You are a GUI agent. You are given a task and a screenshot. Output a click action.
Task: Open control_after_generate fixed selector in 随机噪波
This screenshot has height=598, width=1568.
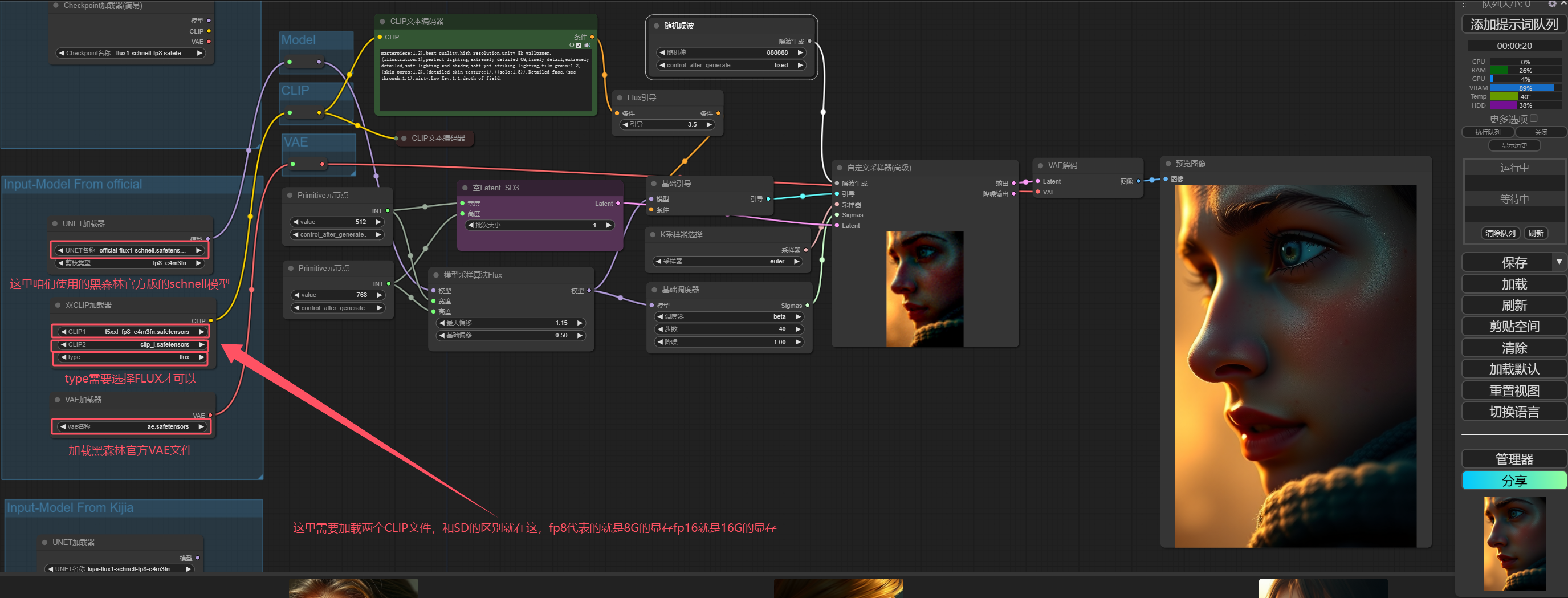731,65
